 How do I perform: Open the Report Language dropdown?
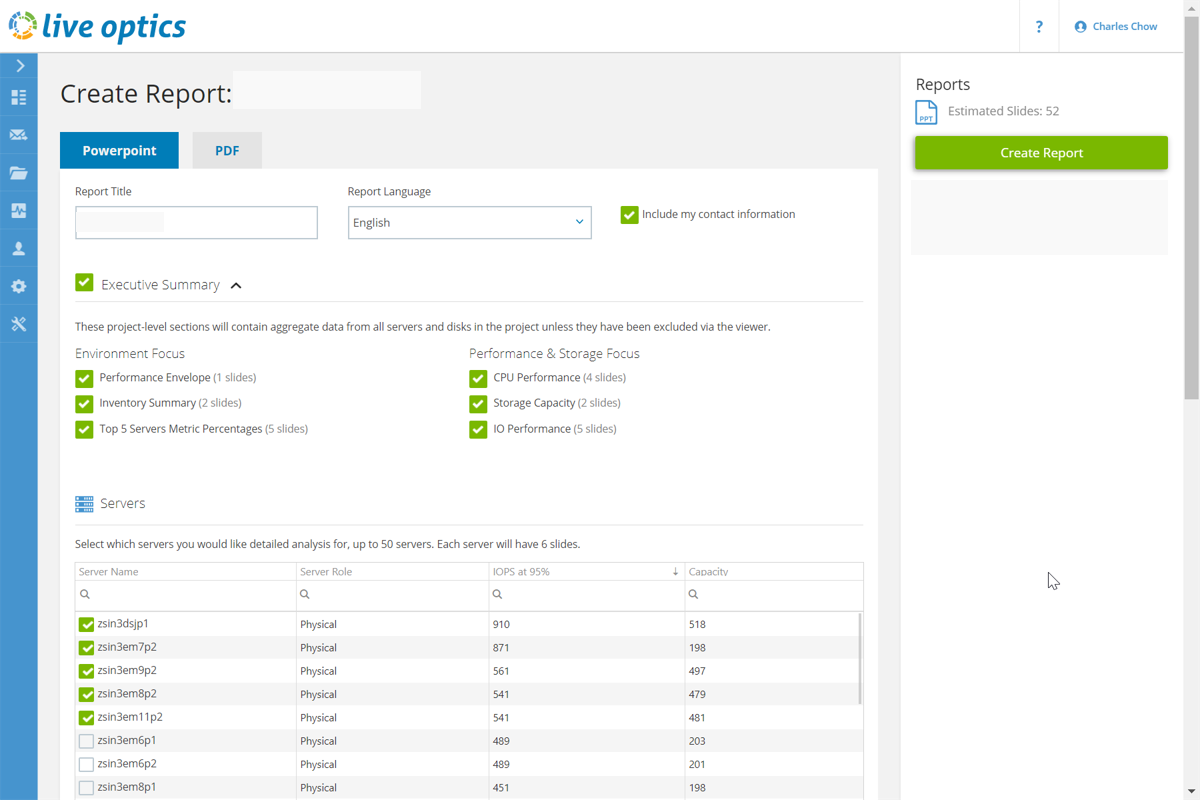pos(469,222)
